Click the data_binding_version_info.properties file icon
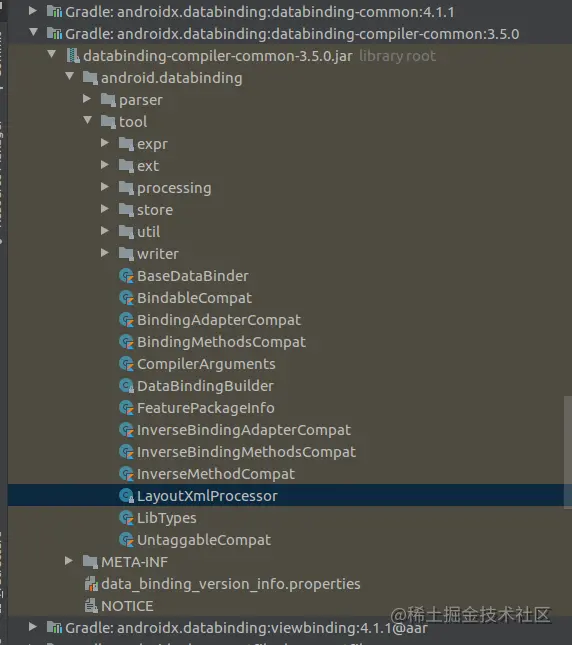 pos(91,584)
